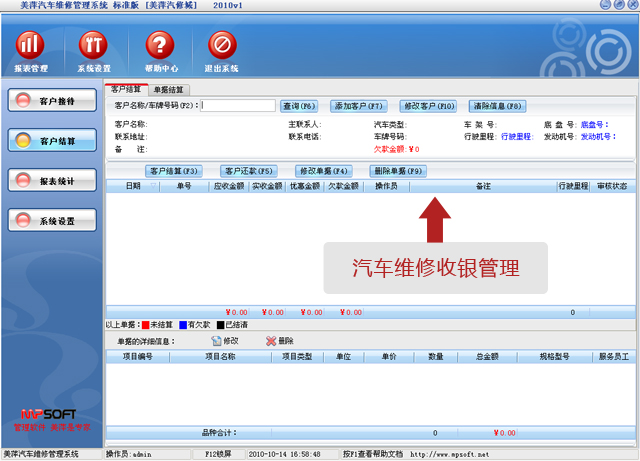Switch to the 单据结算 tab
The image size is (640, 461).
(165, 90)
